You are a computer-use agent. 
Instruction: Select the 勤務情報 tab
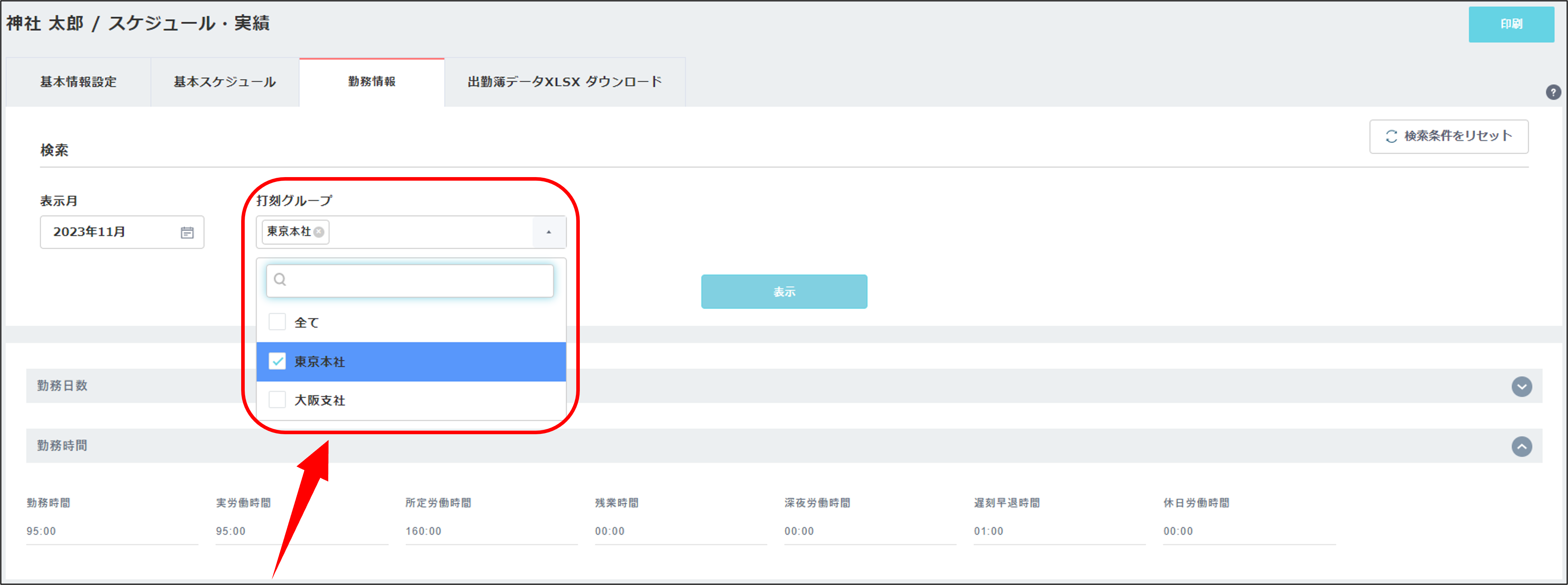click(x=371, y=82)
